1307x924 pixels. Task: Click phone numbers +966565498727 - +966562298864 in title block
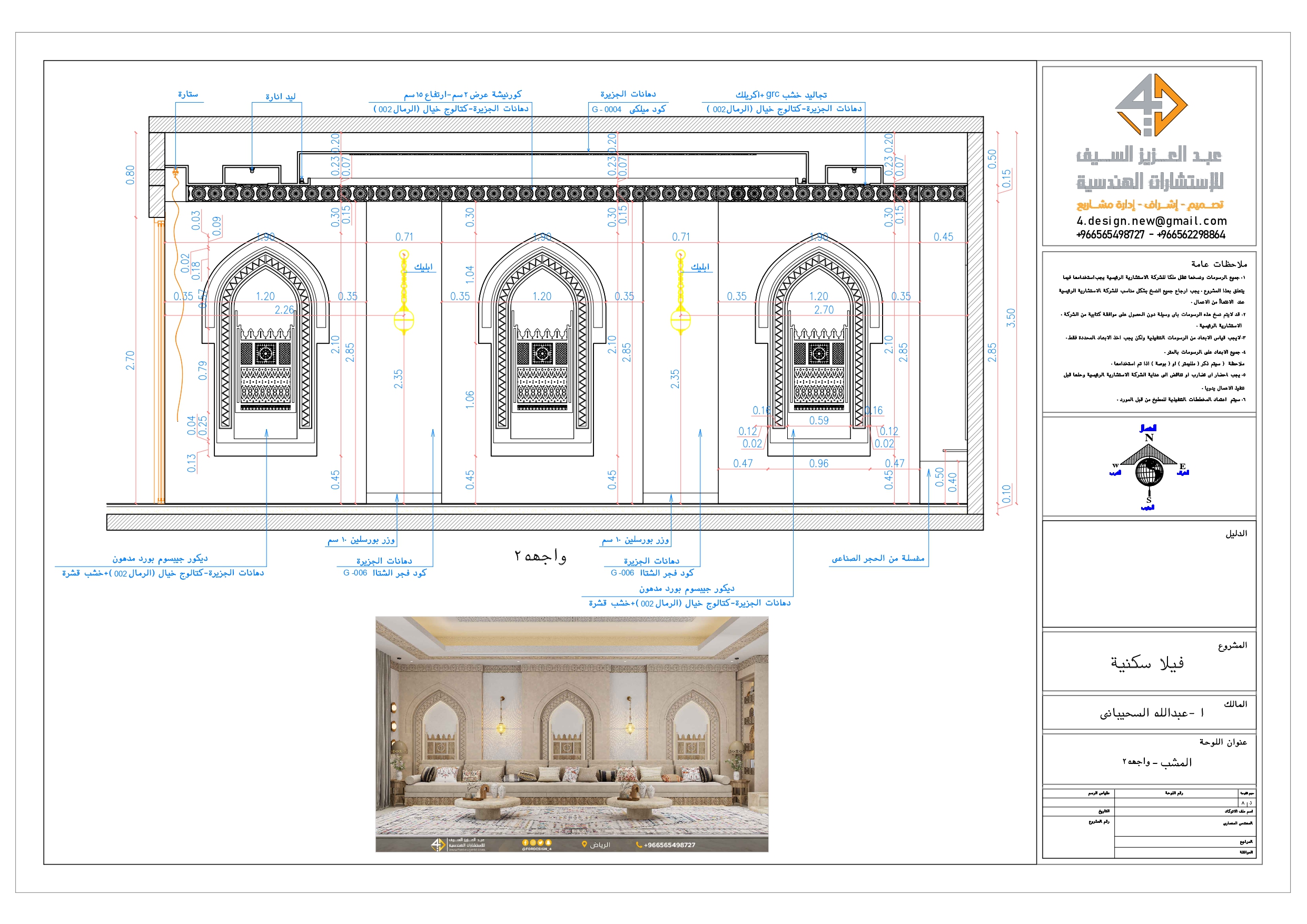pos(1151,235)
